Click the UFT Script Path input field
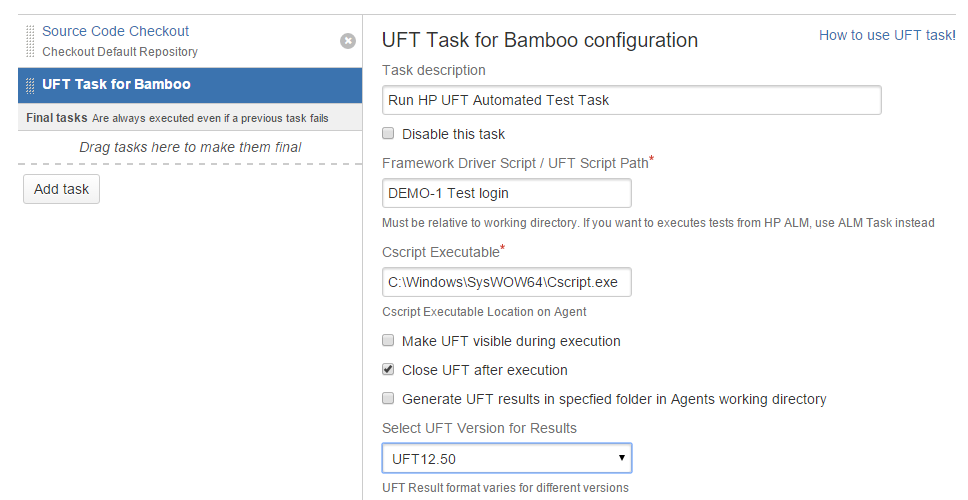 pos(506,193)
